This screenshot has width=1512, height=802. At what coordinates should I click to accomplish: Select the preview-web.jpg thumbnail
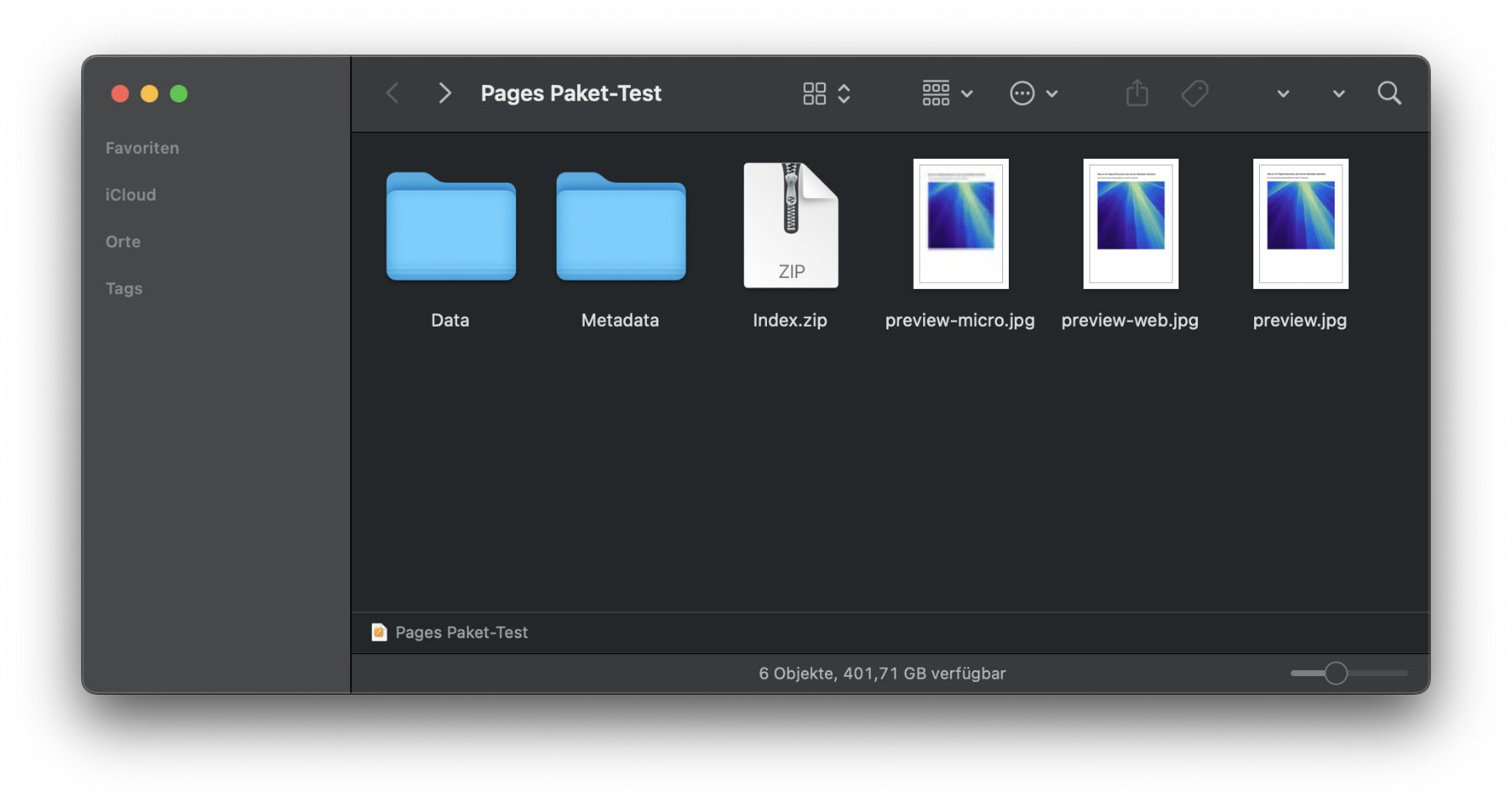(x=1131, y=224)
